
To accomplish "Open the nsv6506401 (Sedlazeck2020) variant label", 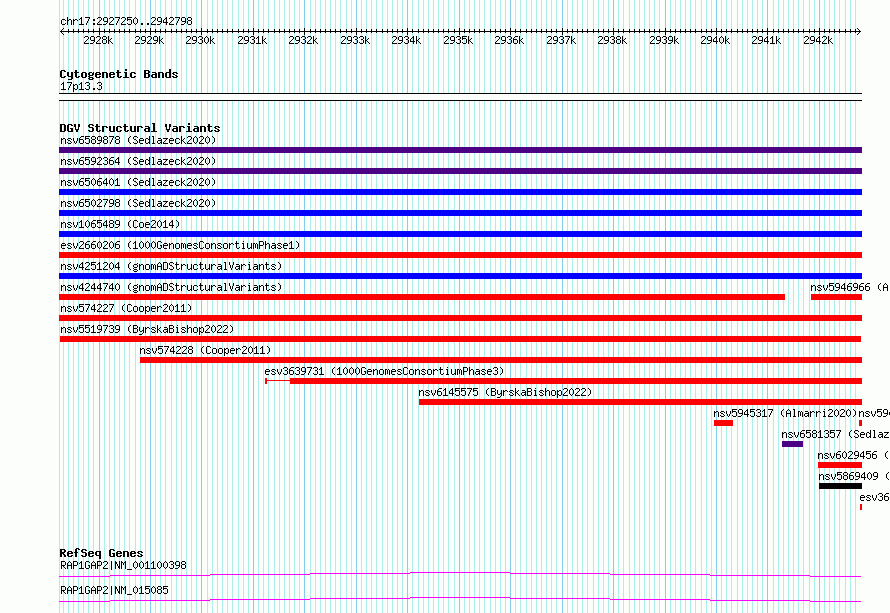I will [138, 182].
